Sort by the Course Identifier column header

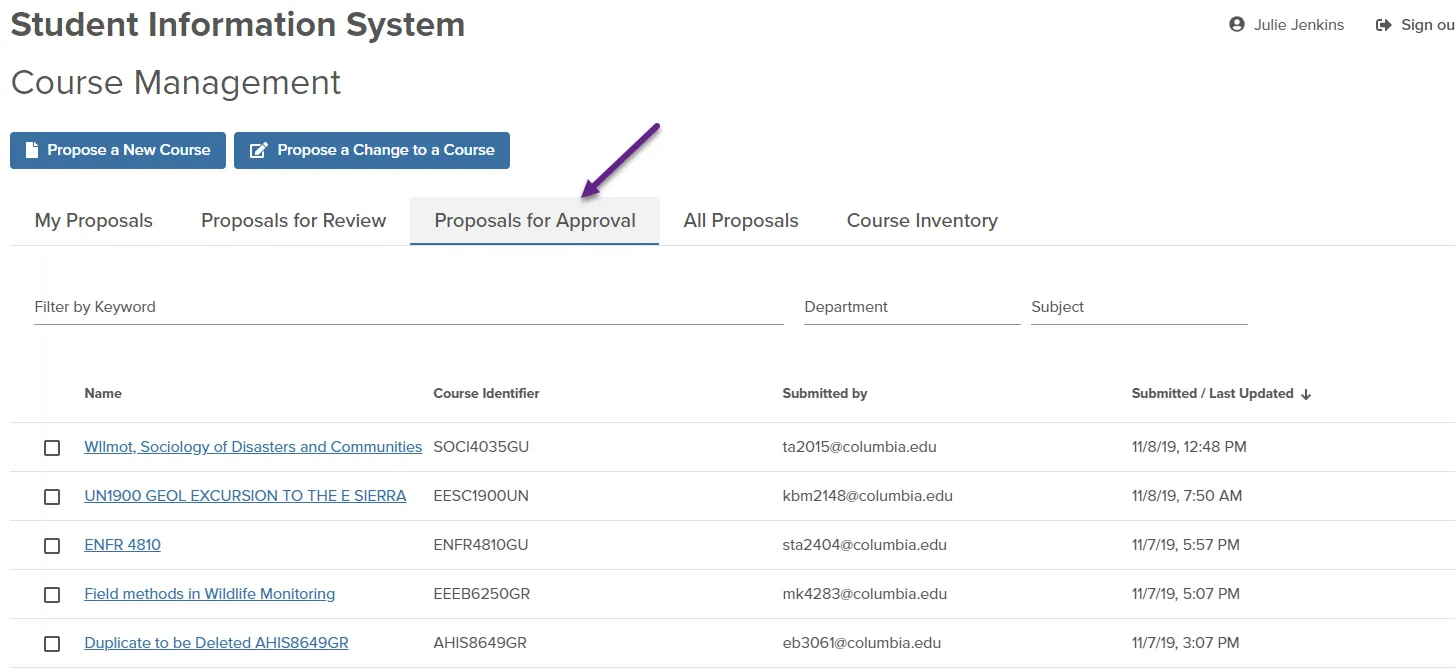(486, 394)
